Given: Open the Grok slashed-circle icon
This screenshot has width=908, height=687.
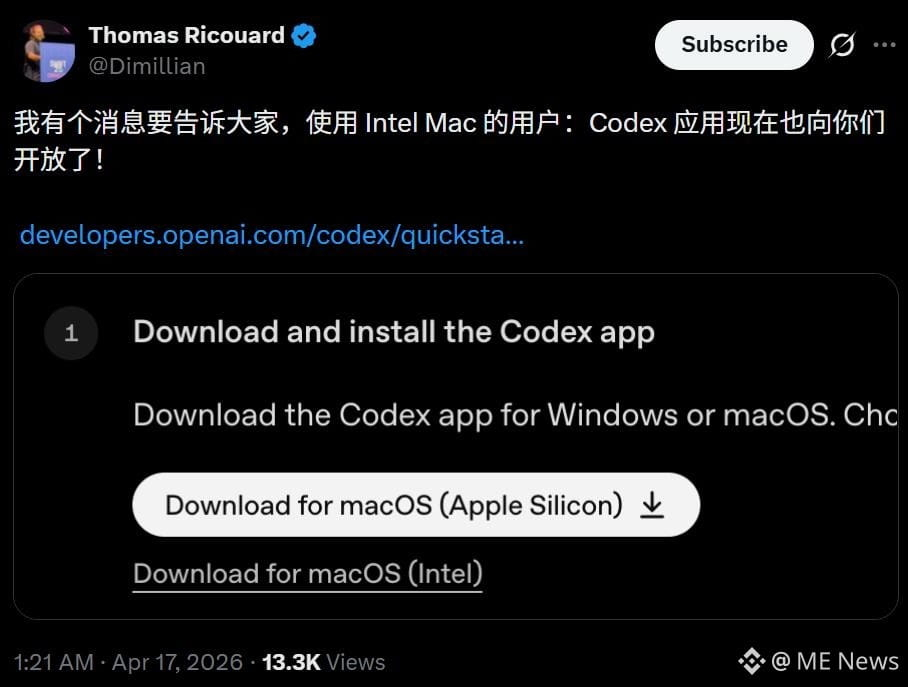Looking at the screenshot, I should (x=841, y=45).
